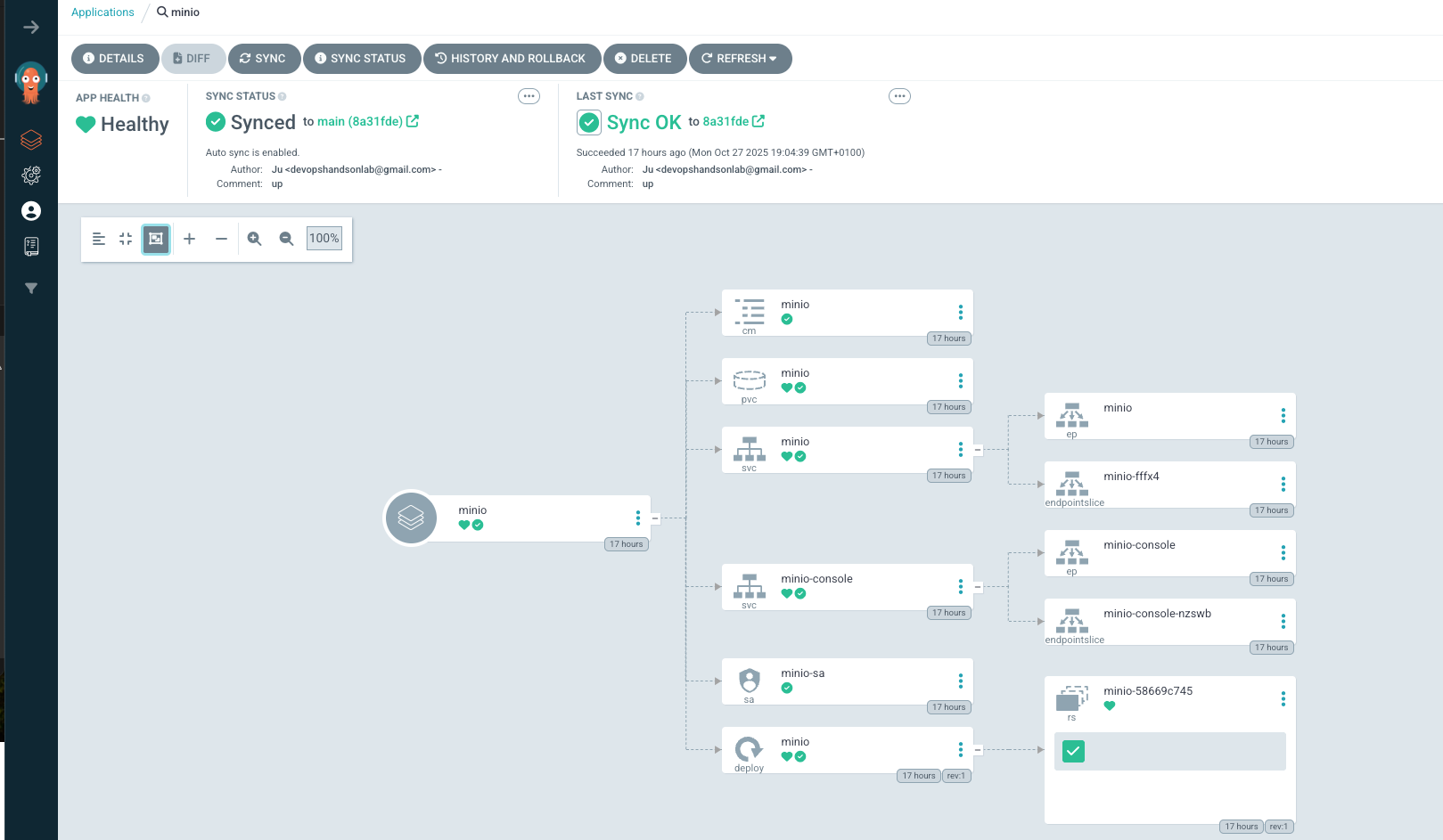Open the main (8a31fde) revision link
Screen dimensions: 1443x840
point(360,122)
